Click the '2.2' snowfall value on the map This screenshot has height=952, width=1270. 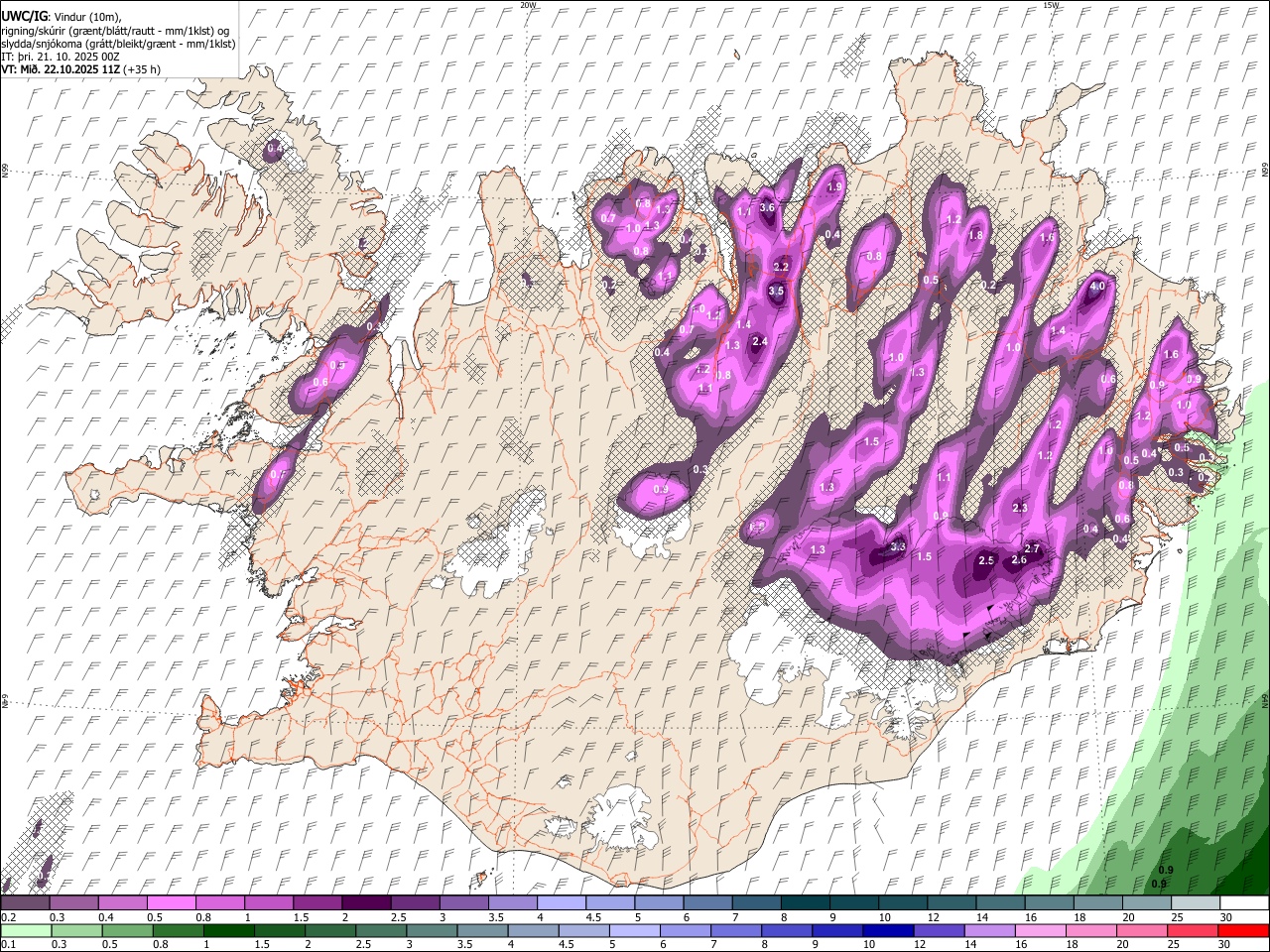point(781,266)
